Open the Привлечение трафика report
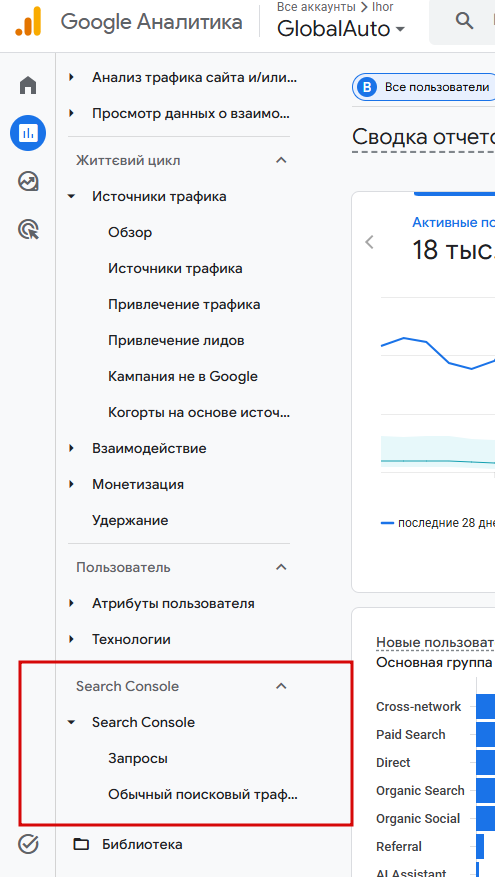 [184, 304]
